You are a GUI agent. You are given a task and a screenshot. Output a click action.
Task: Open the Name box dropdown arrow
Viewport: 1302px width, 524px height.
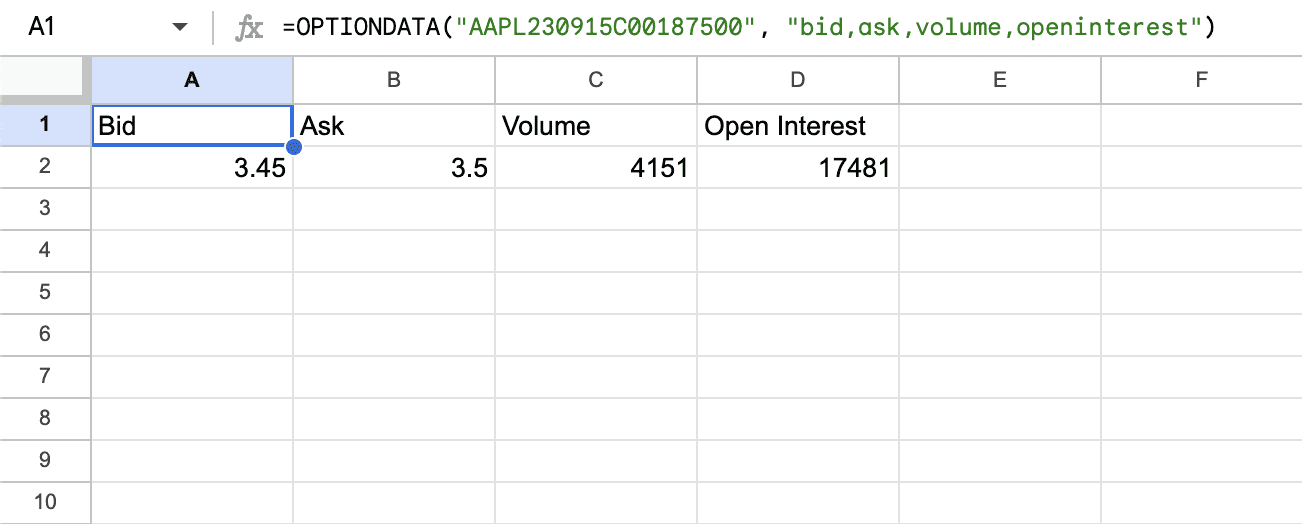point(180,28)
